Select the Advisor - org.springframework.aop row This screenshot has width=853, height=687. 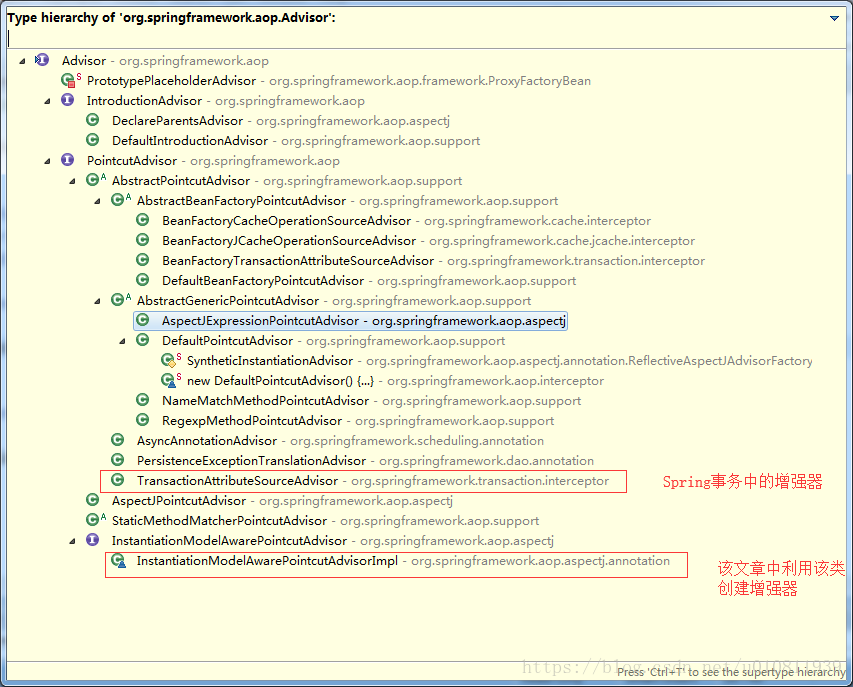click(165, 61)
